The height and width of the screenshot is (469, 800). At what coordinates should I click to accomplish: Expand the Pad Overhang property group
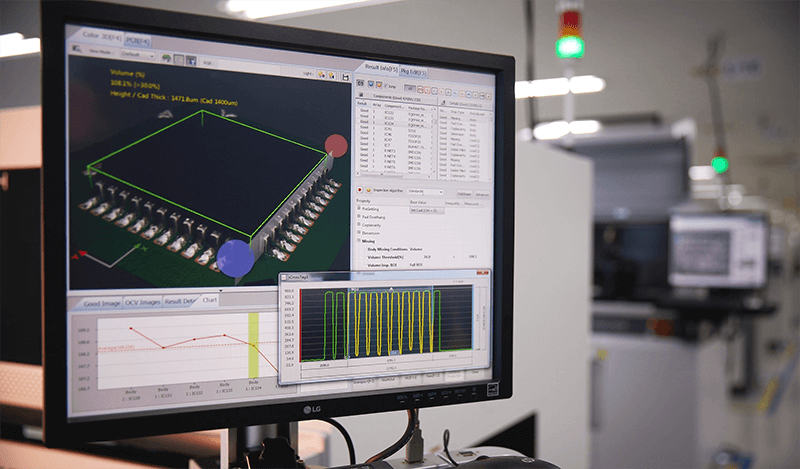[x=358, y=218]
